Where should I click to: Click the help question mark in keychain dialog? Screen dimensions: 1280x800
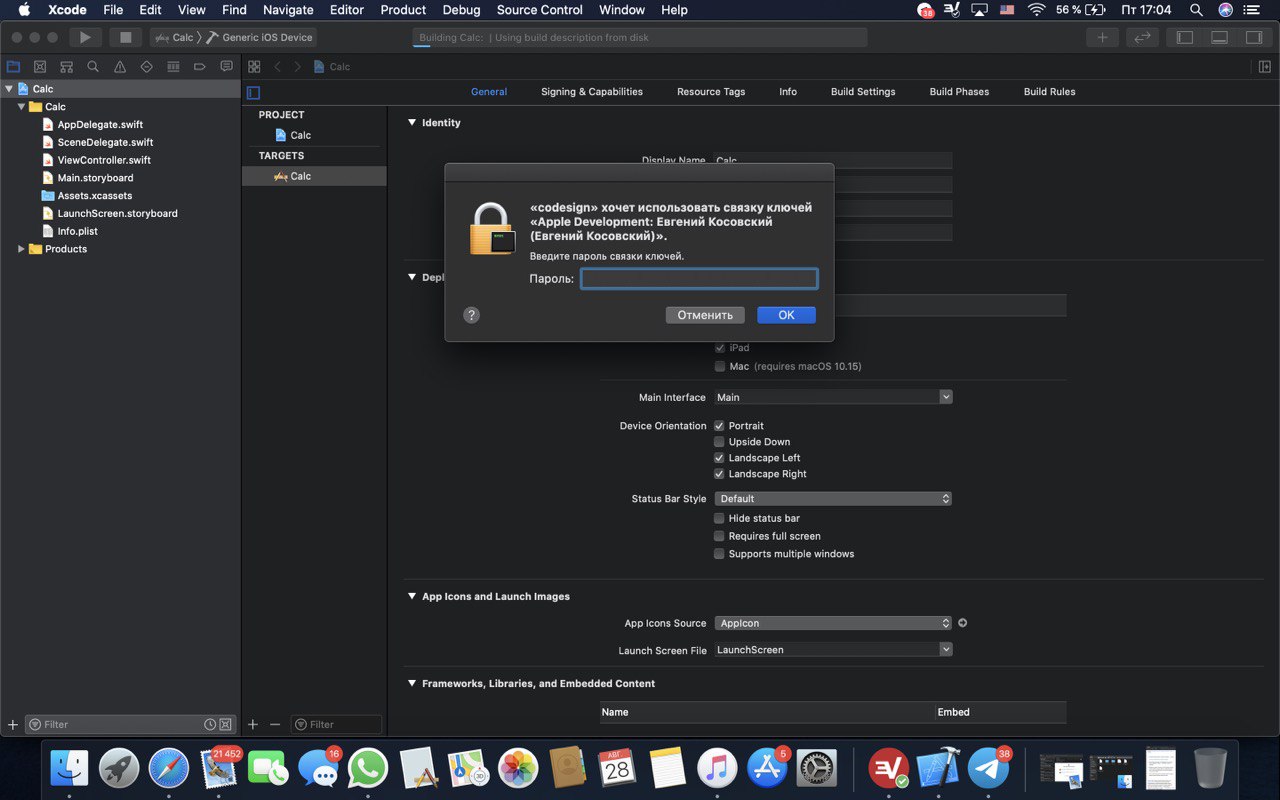(472, 315)
